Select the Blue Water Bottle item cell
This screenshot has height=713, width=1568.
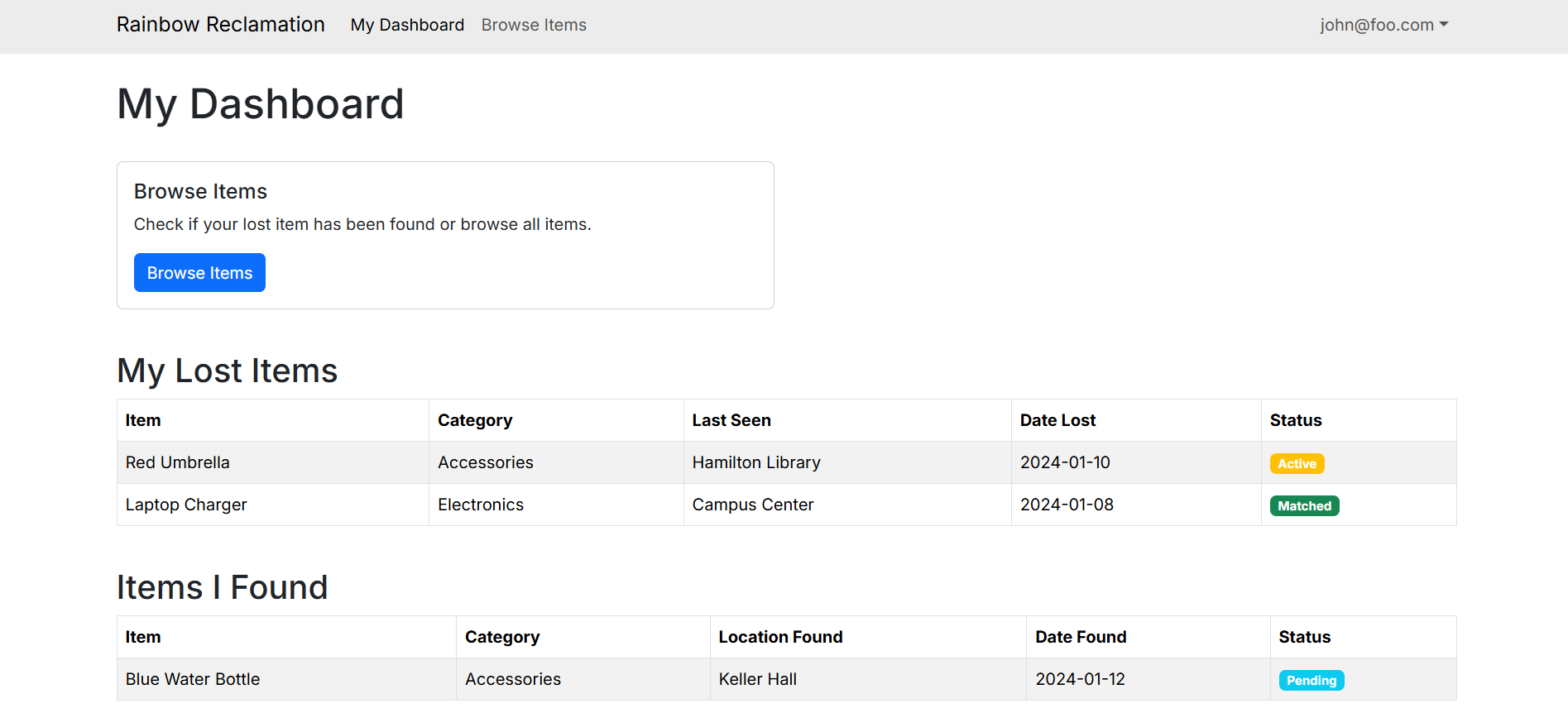193,679
